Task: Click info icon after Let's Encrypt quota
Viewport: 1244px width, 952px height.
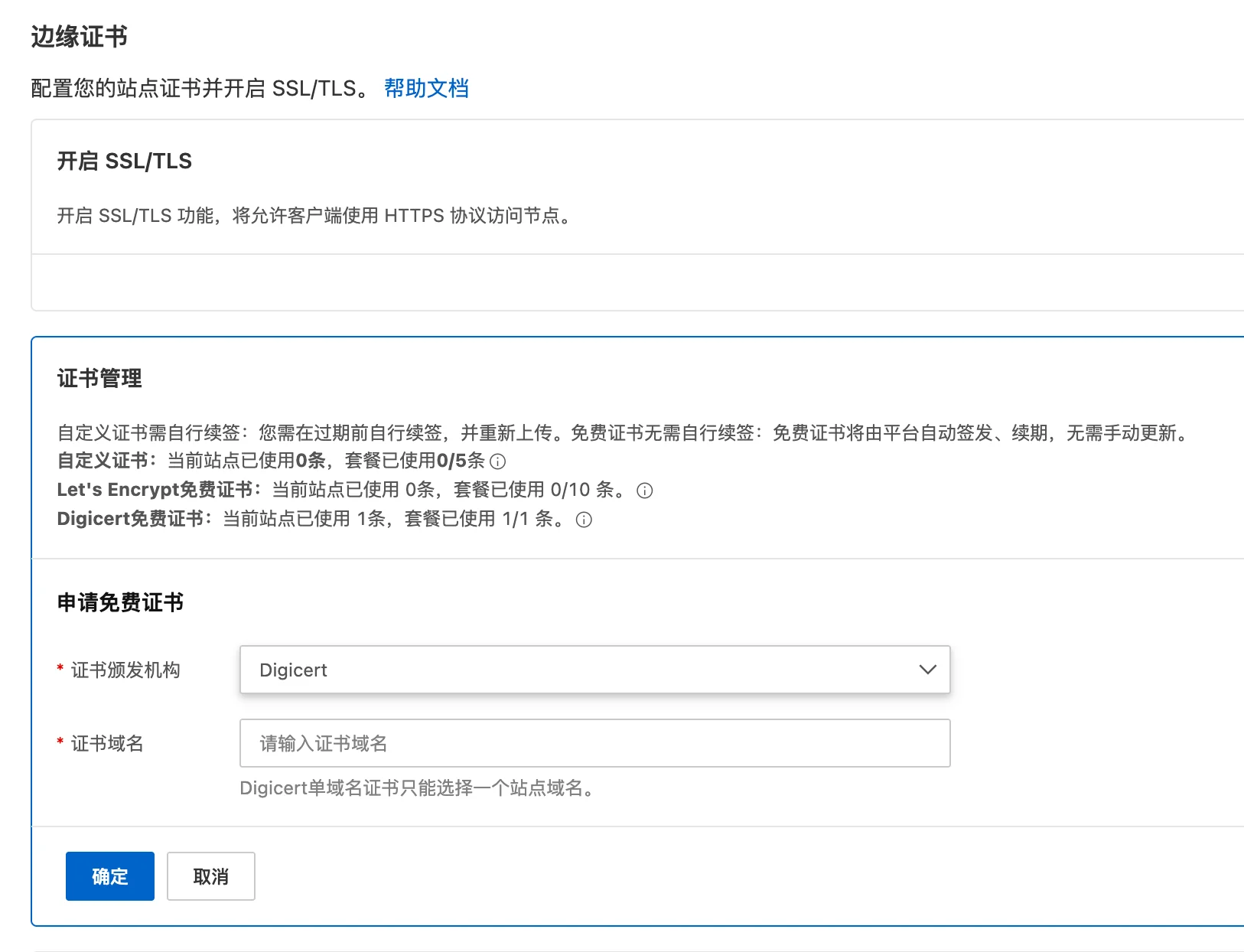Action: [645, 491]
